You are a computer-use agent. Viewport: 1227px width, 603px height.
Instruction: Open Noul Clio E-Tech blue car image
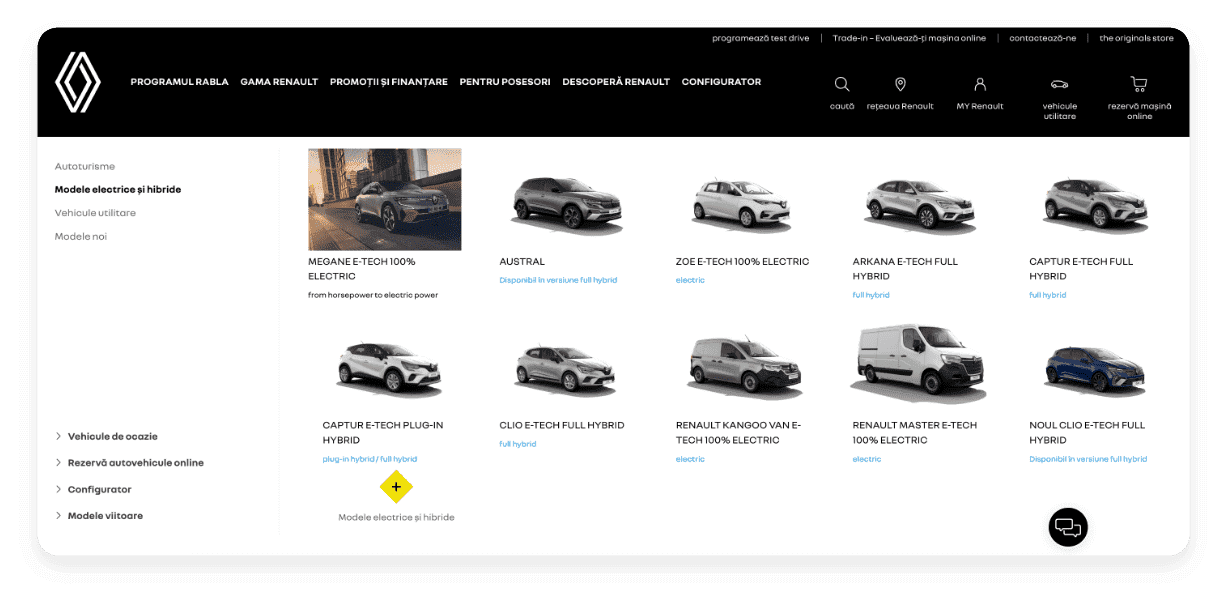coord(1095,369)
